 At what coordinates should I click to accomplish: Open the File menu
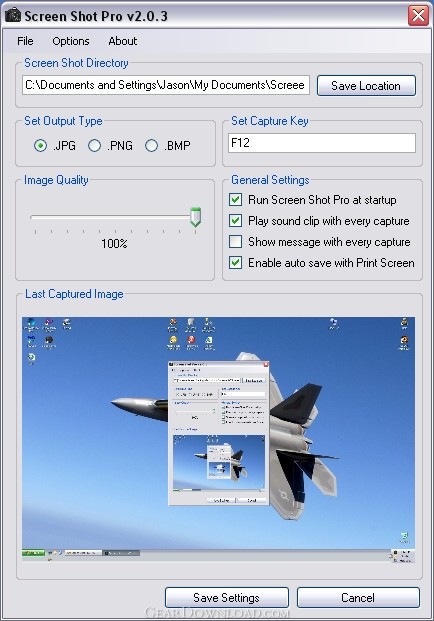click(25, 41)
